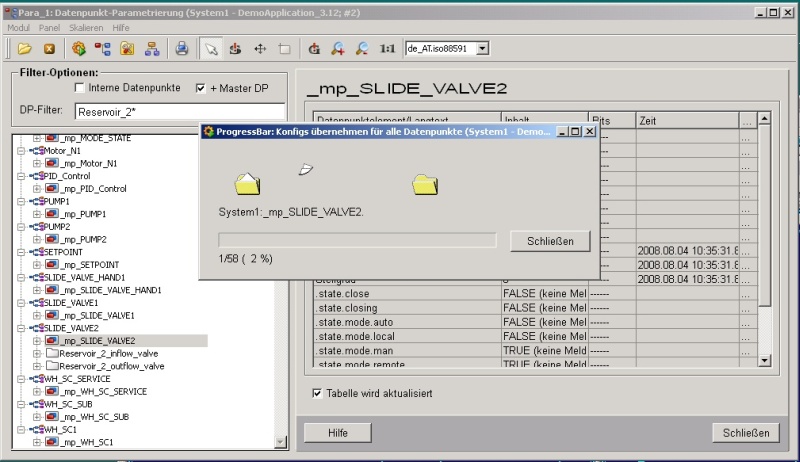Click the four-way move arrows icon
The width and height of the screenshot is (800, 462).
tap(260, 48)
